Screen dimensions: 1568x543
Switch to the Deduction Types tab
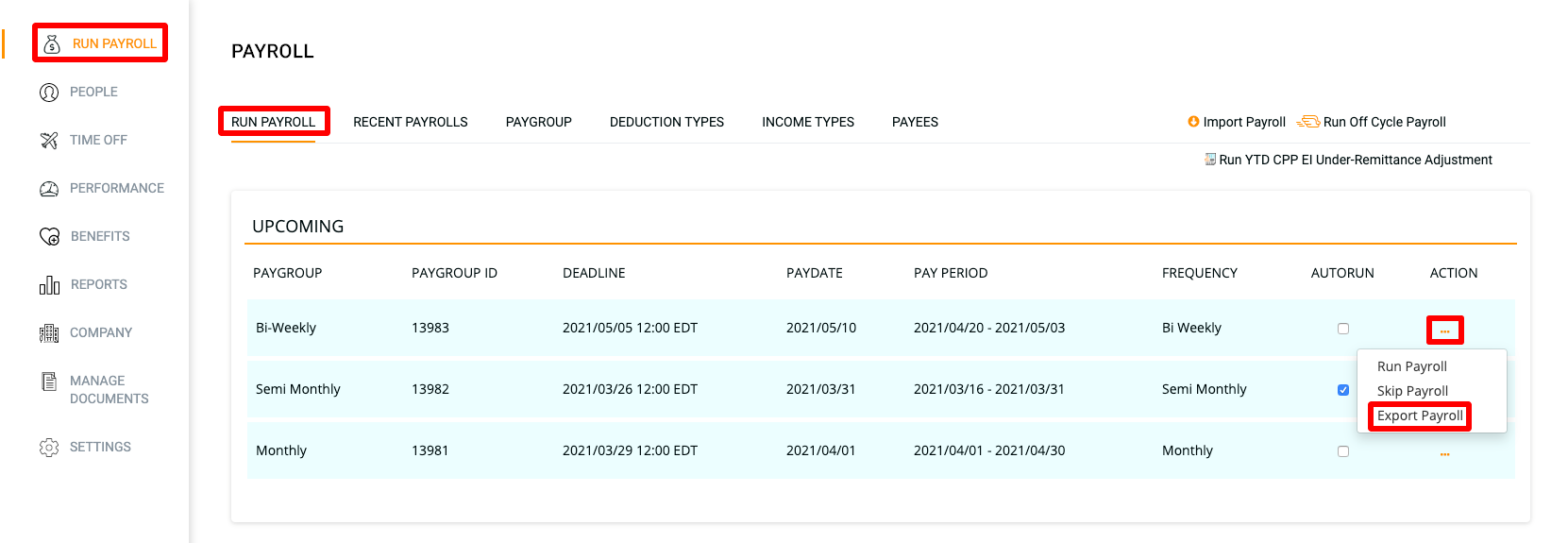(x=666, y=122)
